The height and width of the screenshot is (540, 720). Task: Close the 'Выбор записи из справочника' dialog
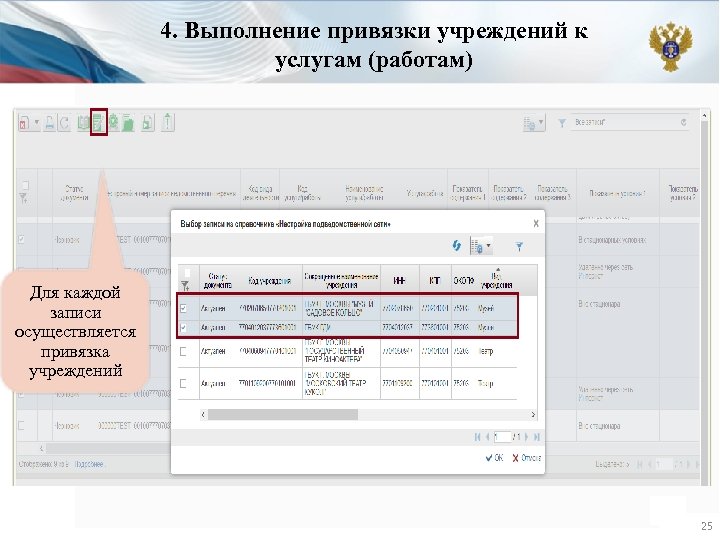tap(536, 223)
